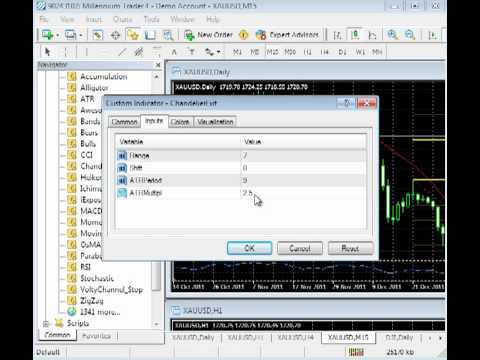Switch timeframe to H1

(307, 52)
